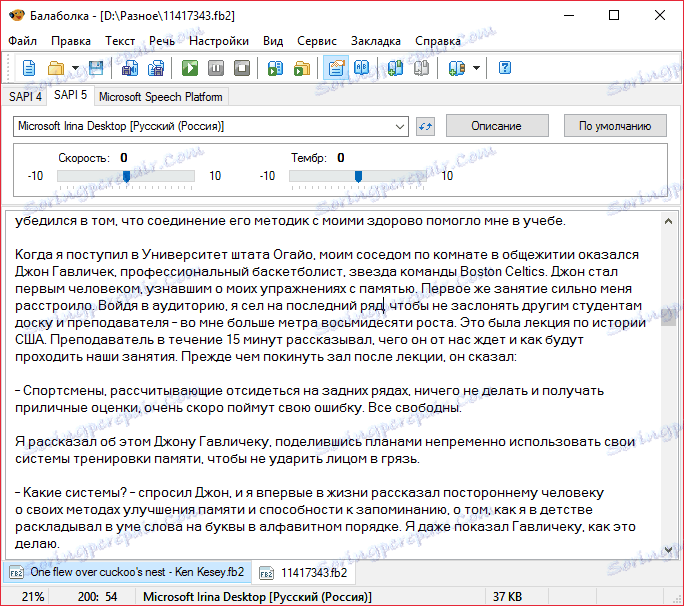
Task: Click the Split and convert to audio icon
Action: click(156, 68)
